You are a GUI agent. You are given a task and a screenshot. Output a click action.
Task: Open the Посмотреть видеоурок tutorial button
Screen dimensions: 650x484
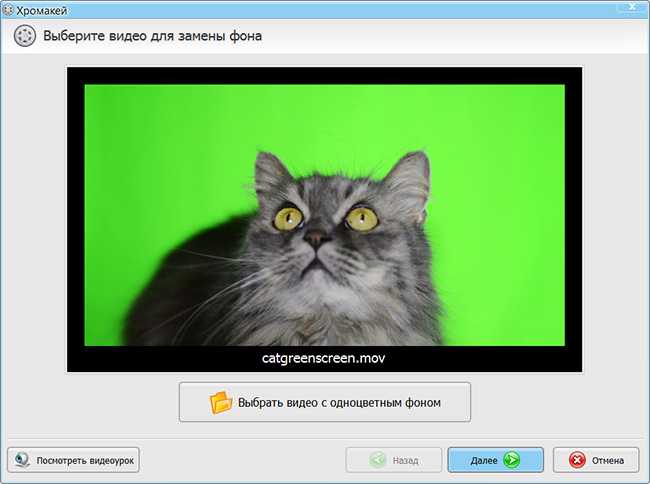coord(73,460)
